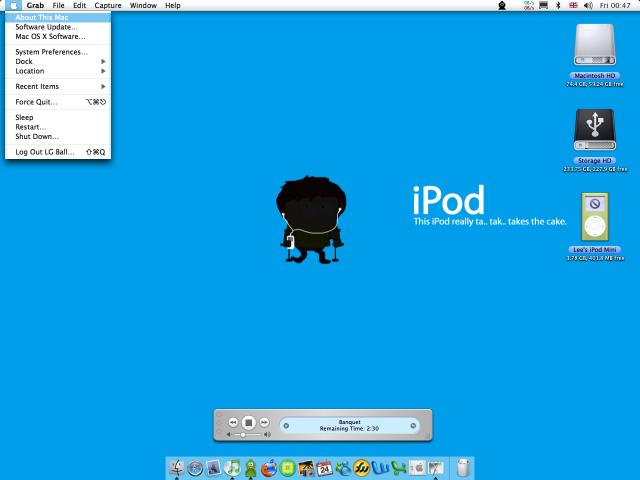The height and width of the screenshot is (480, 640).
Task: Open Microsoft Word icon in Dock
Action: point(380,468)
